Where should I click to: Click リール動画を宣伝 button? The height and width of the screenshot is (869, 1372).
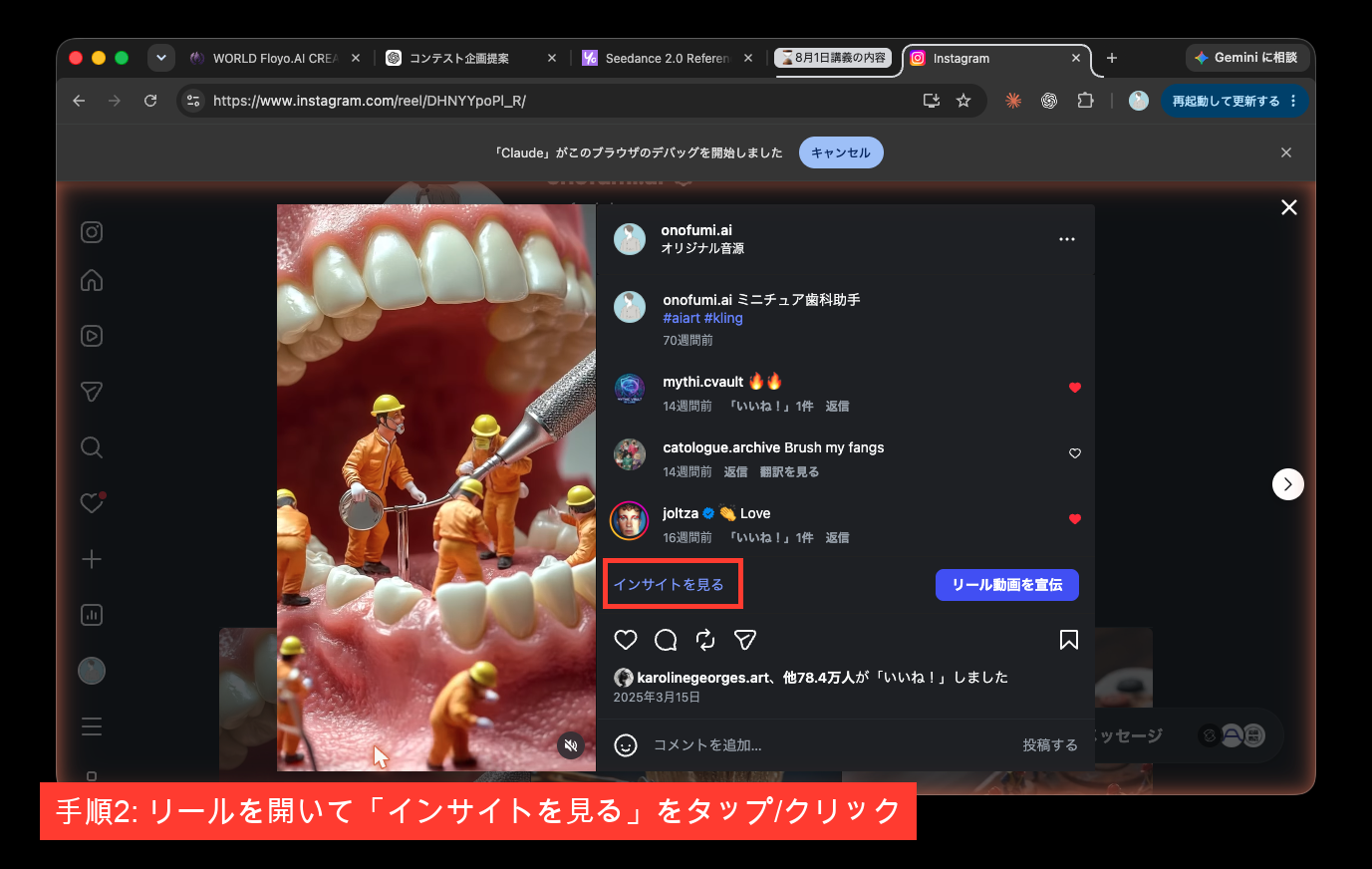point(1007,585)
